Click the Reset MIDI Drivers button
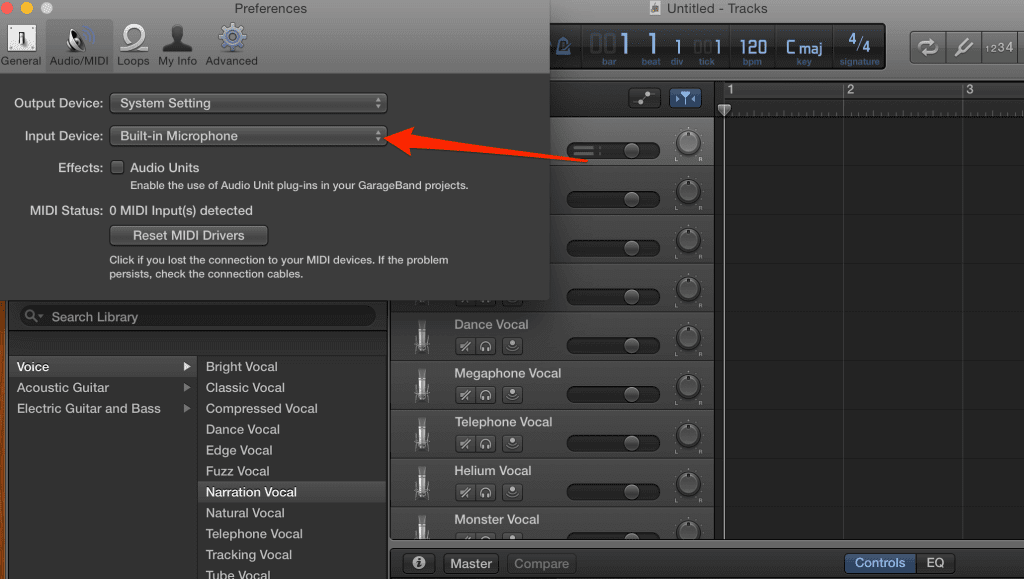This screenshot has width=1024, height=579. pos(189,235)
